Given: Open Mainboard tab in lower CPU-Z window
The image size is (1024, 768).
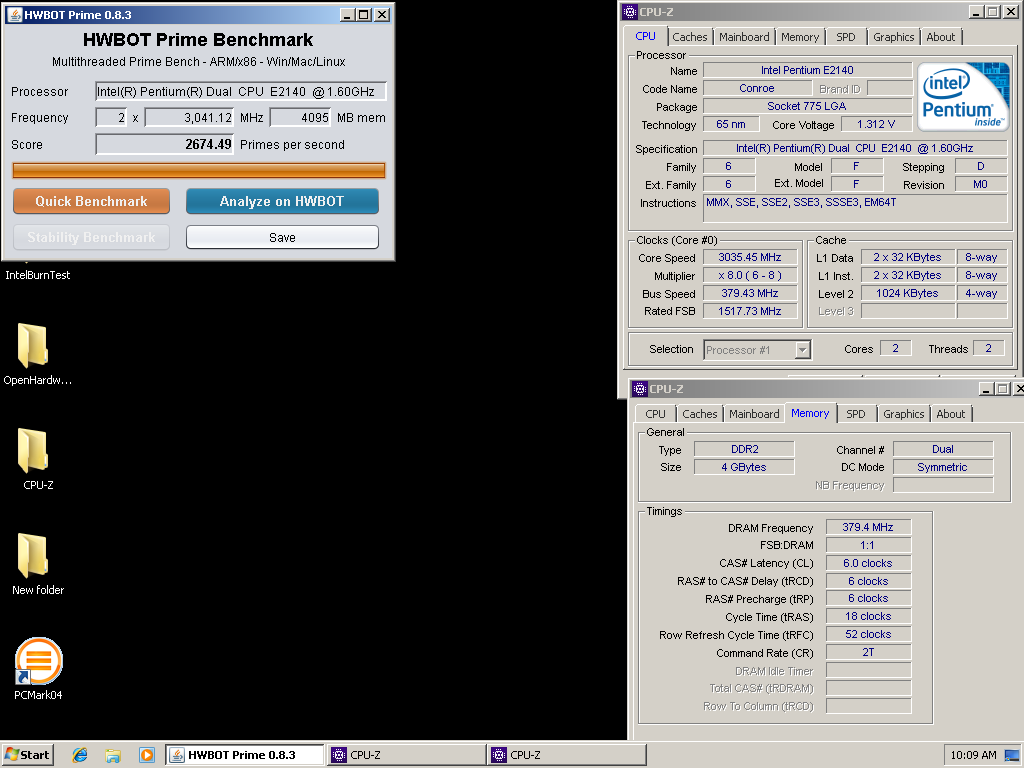Looking at the screenshot, I should pyautogui.click(x=754, y=414).
